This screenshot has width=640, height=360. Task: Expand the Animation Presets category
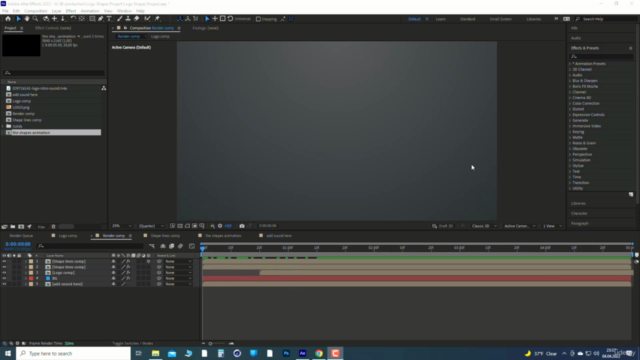point(570,64)
